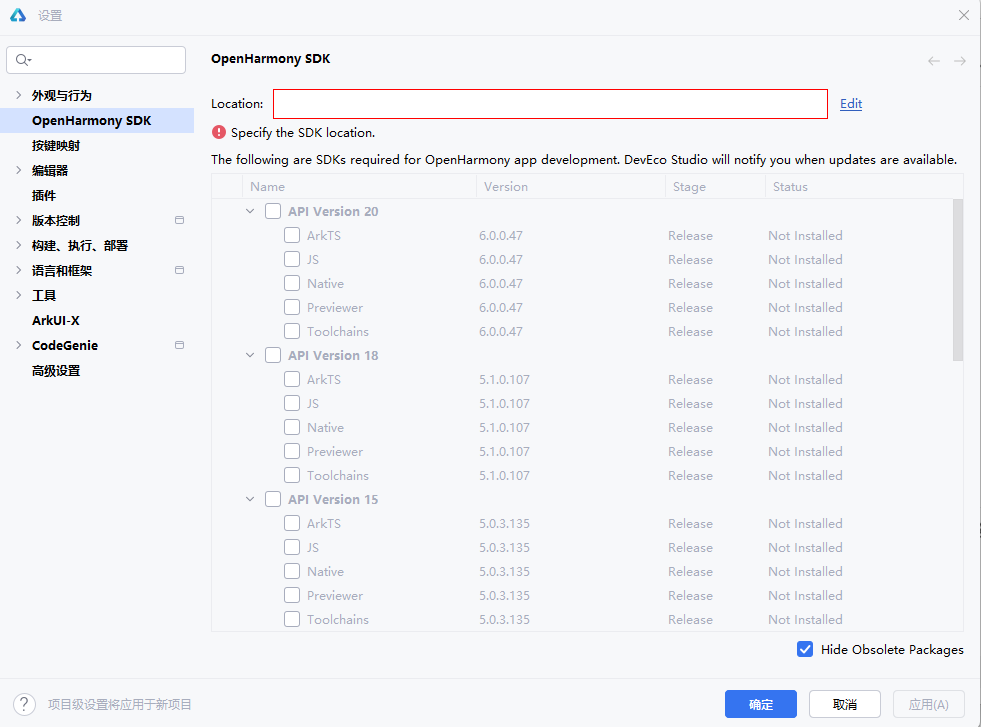Expand the 构建、执行、部署 section
981x727 pixels.
coord(18,245)
